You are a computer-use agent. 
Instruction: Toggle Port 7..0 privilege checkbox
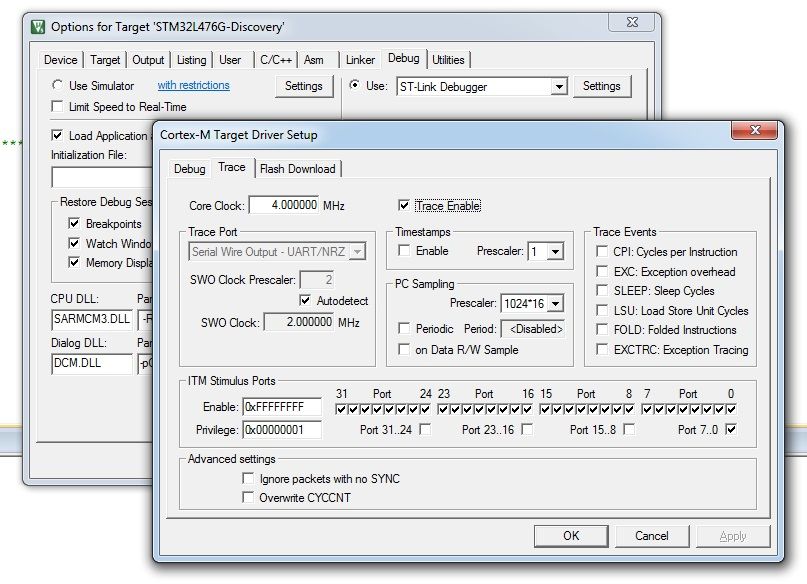731,429
